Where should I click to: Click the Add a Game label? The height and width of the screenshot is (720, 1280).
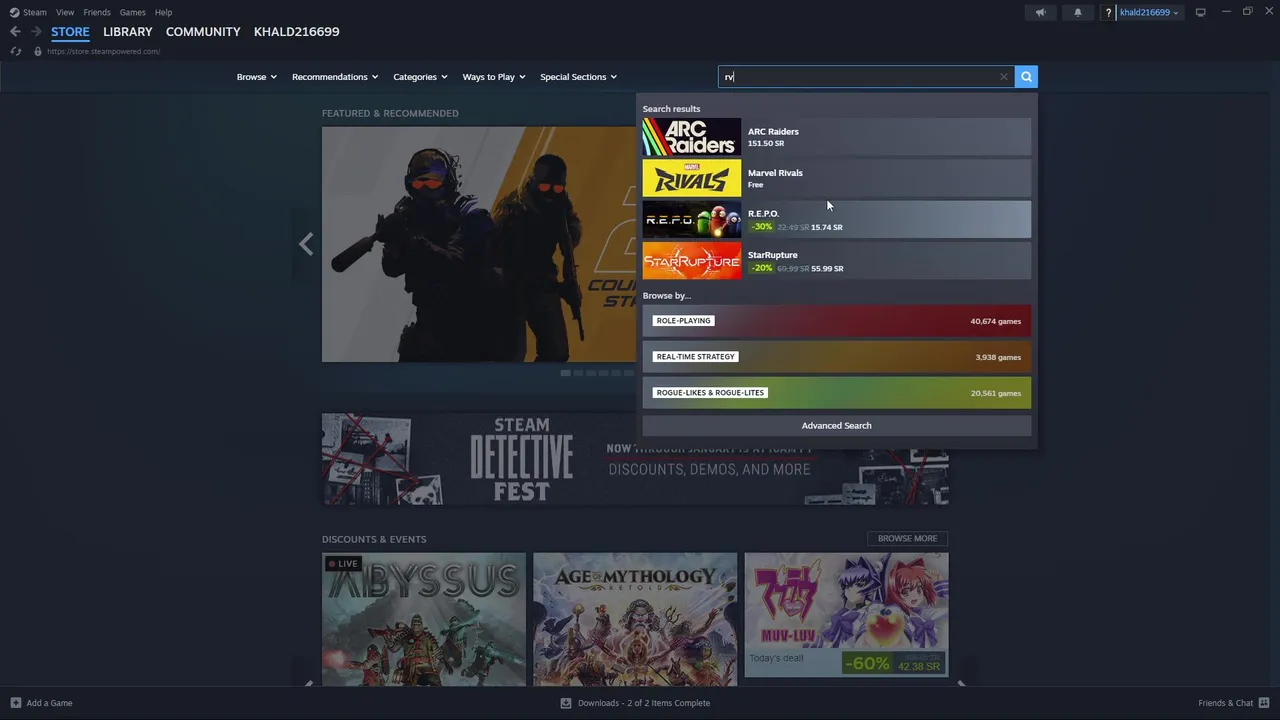pos(50,703)
